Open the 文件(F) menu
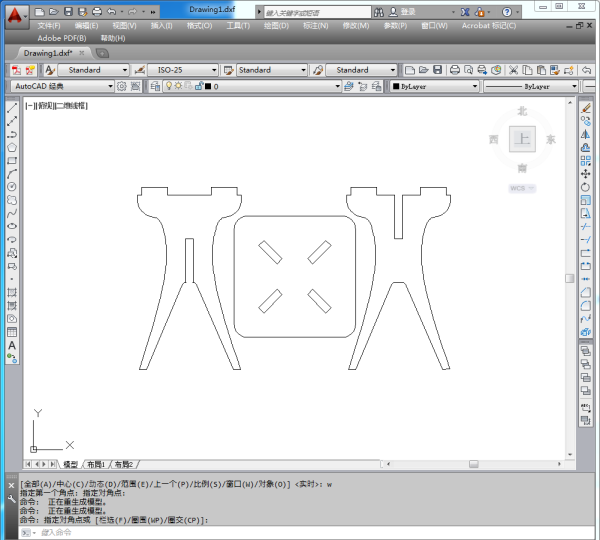The height and width of the screenshot is (540, 600). [49, 26]
